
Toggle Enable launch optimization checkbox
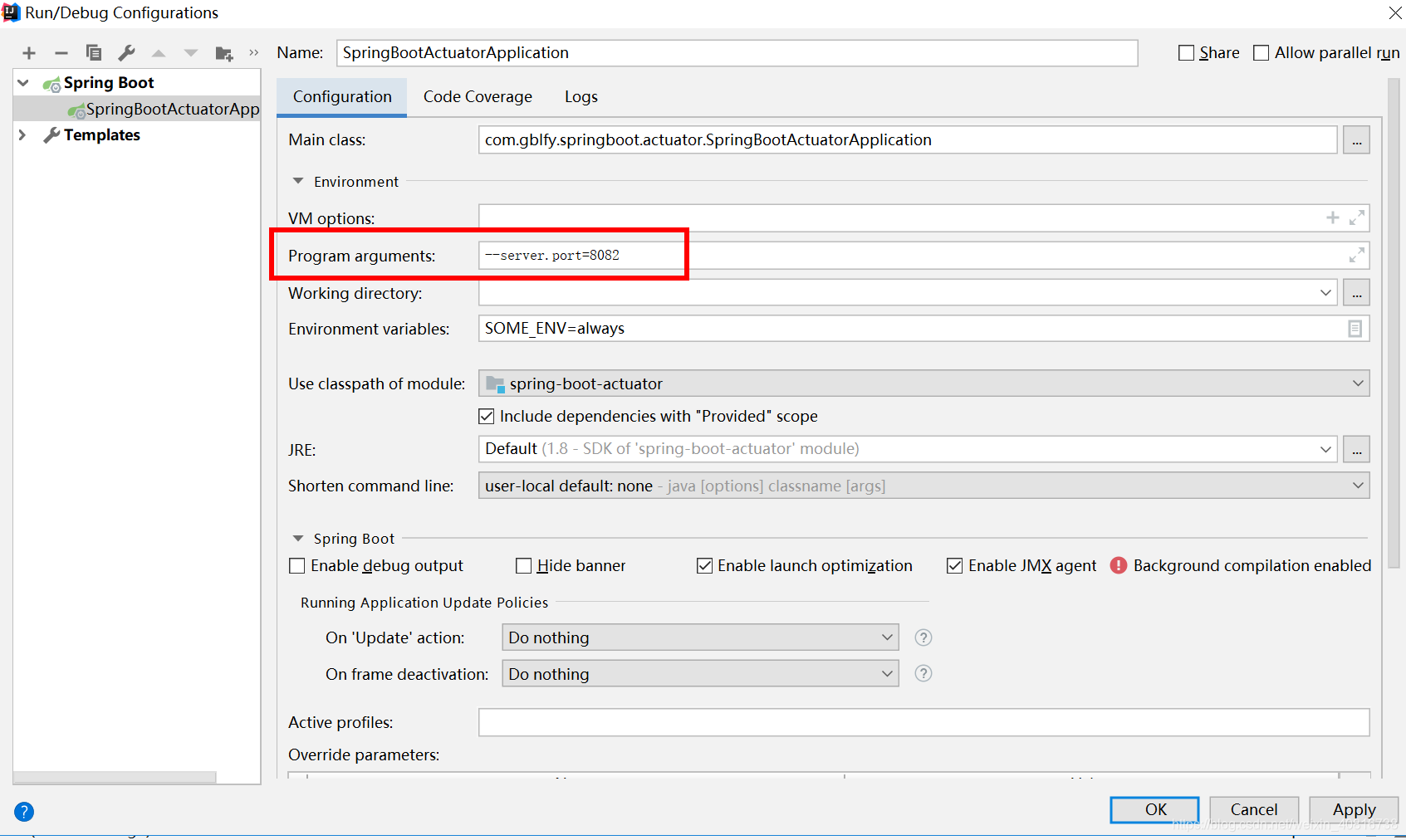click(704, 565)
